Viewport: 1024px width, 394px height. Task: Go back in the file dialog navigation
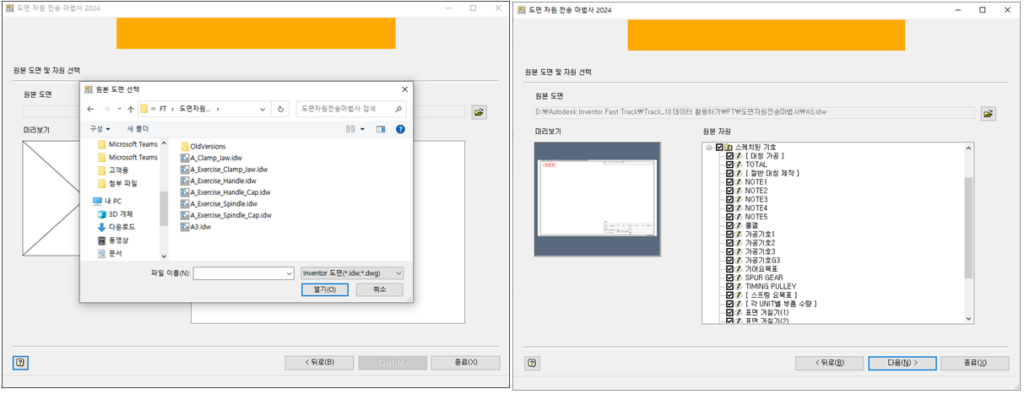point(90,109)
